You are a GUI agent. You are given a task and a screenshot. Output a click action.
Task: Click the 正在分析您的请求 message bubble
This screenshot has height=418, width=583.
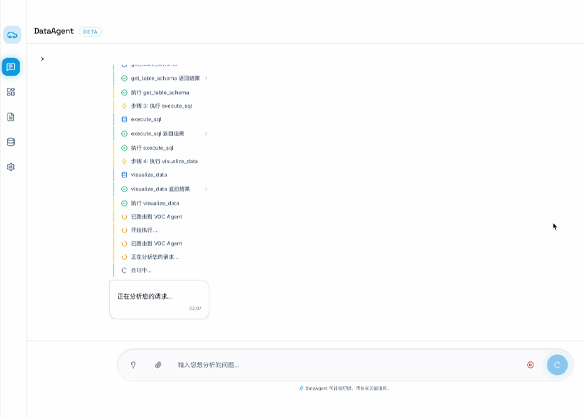tap(159, 300)
